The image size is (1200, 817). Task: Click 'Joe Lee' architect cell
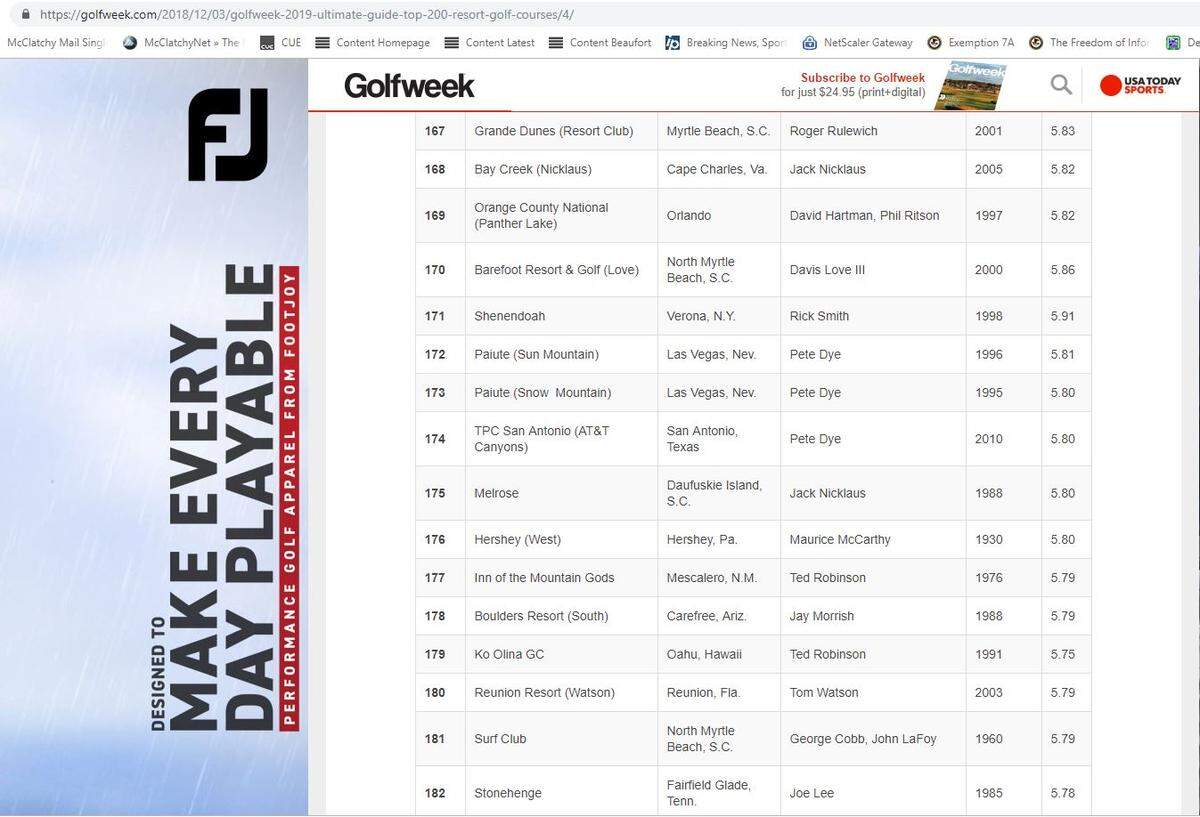pos(873,793)
